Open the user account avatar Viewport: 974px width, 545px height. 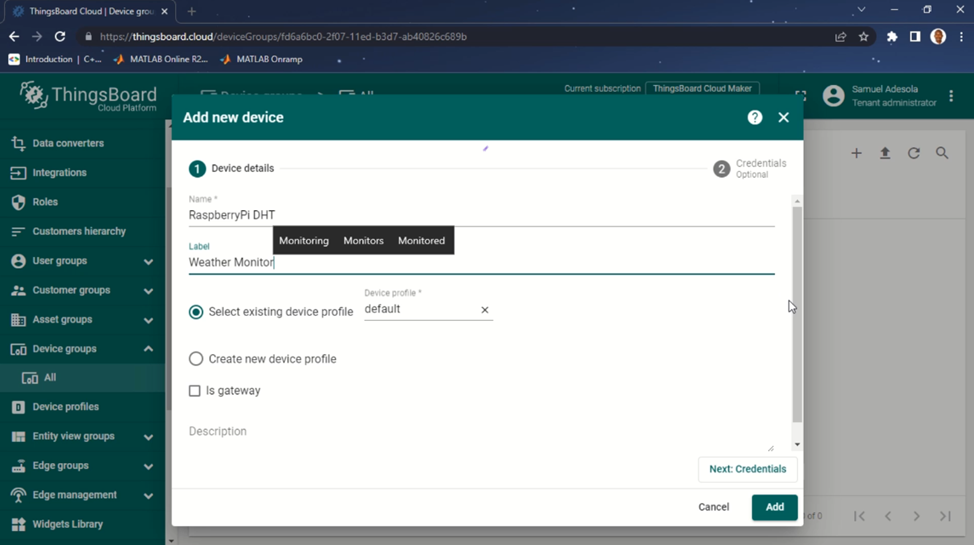pyautogui.click(x=834, y=96)
